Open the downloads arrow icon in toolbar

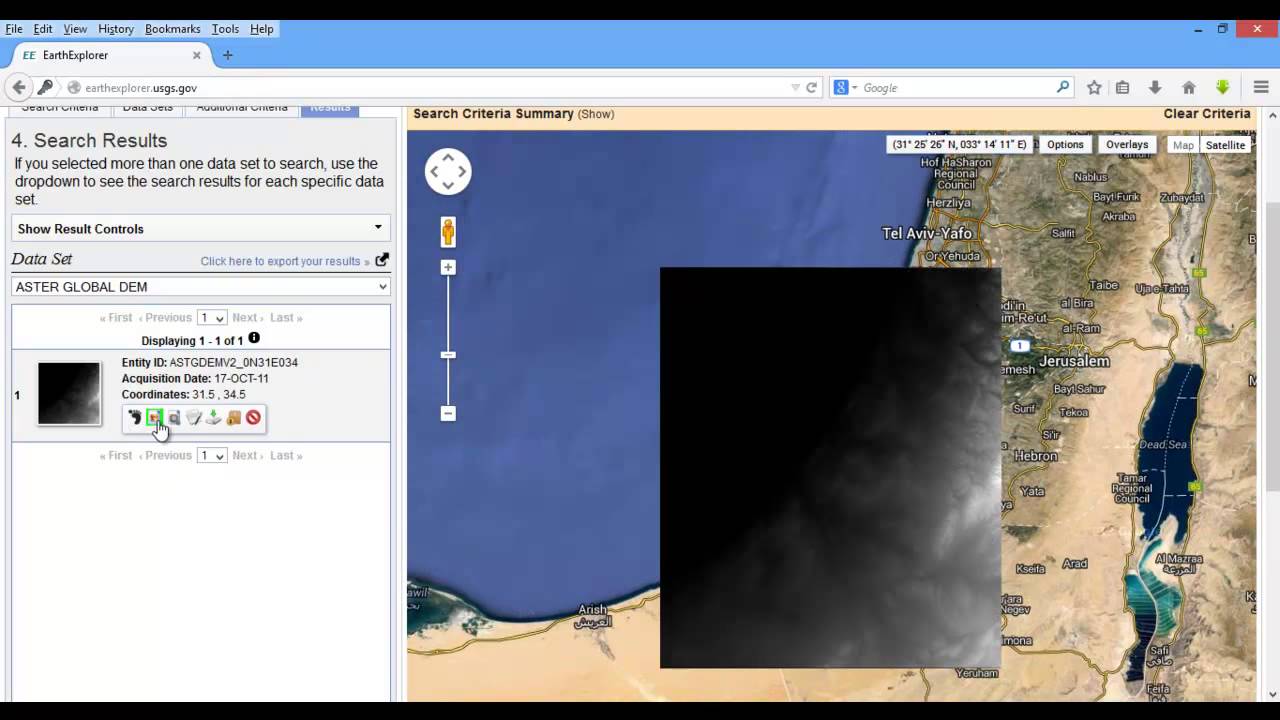(x=1155, y=88)
